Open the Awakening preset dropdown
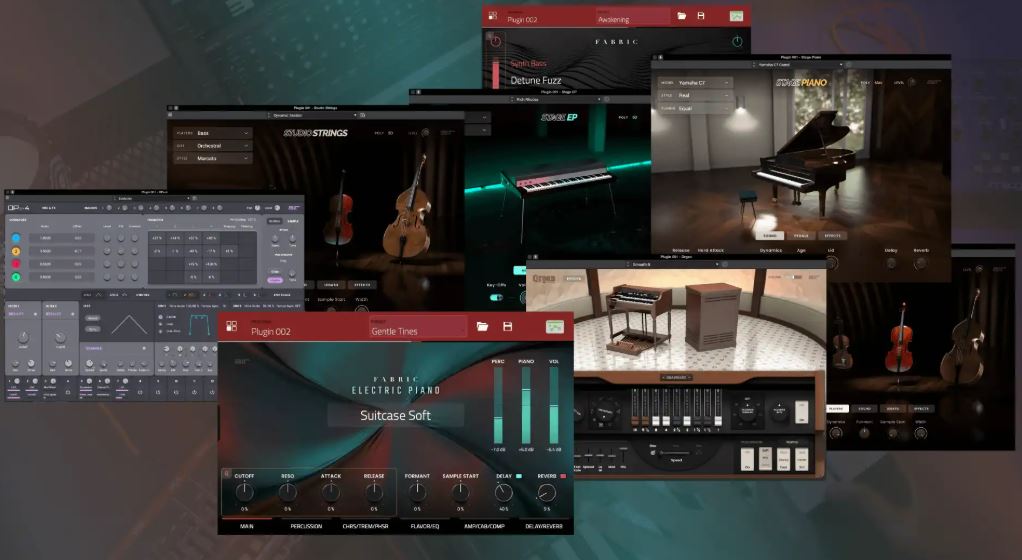This screenshot has height=560, width=1022. (x=632, y=16)
